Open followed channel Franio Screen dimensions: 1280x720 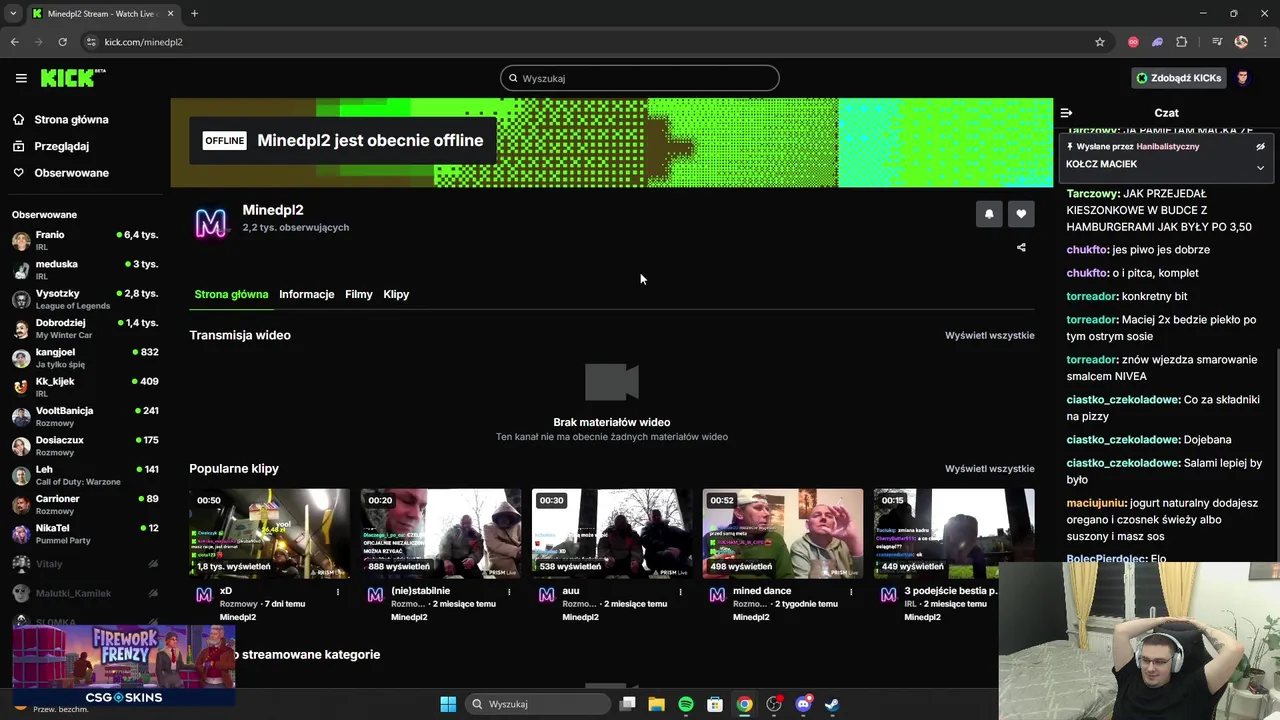point(85,240)
